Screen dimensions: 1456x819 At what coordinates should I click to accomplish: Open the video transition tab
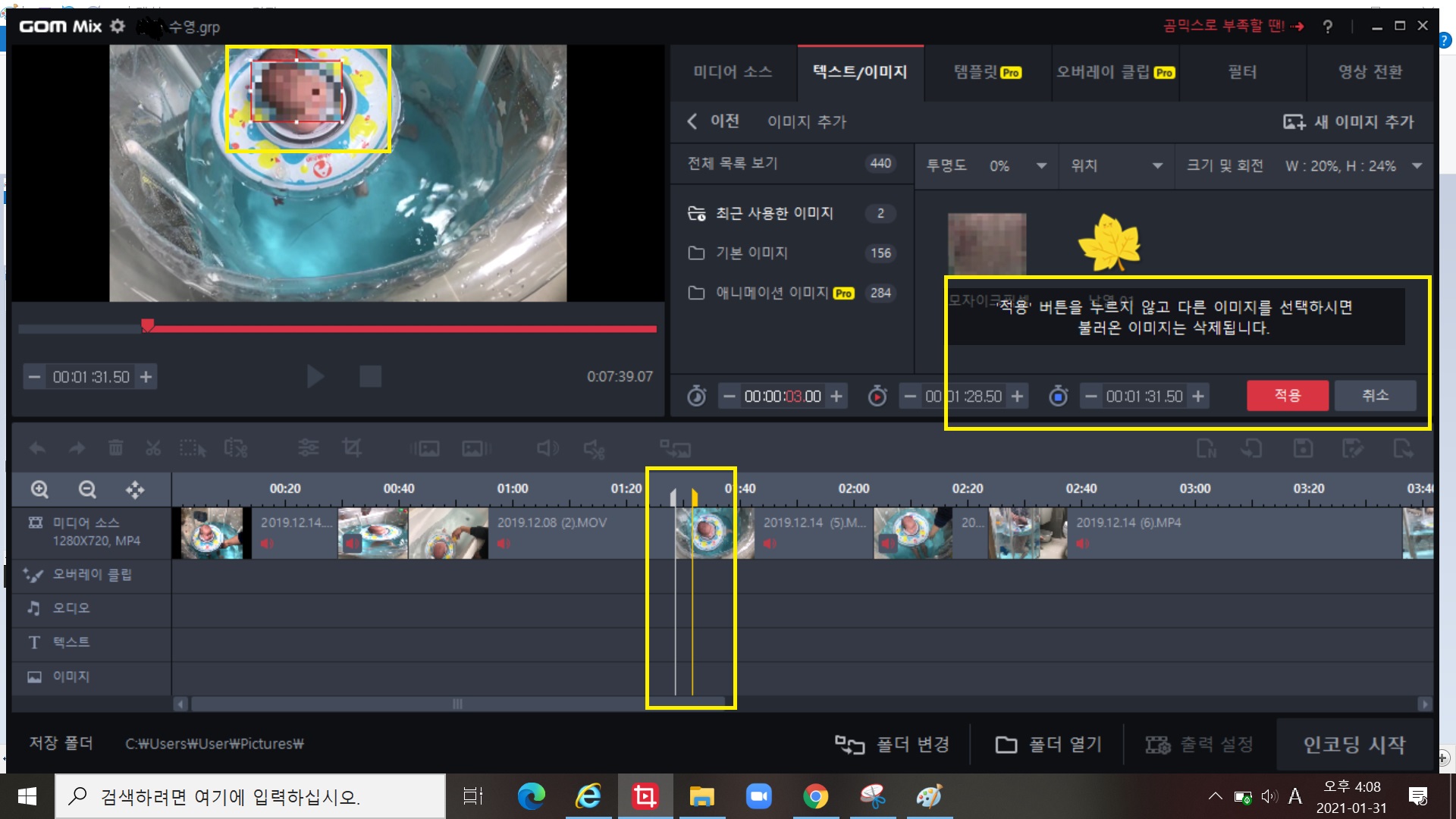point(1370,72)
